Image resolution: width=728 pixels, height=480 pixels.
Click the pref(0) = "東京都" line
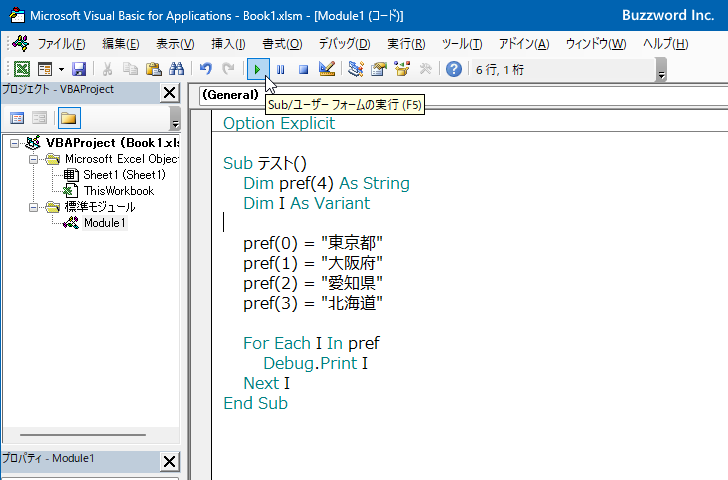coord(312,243)
